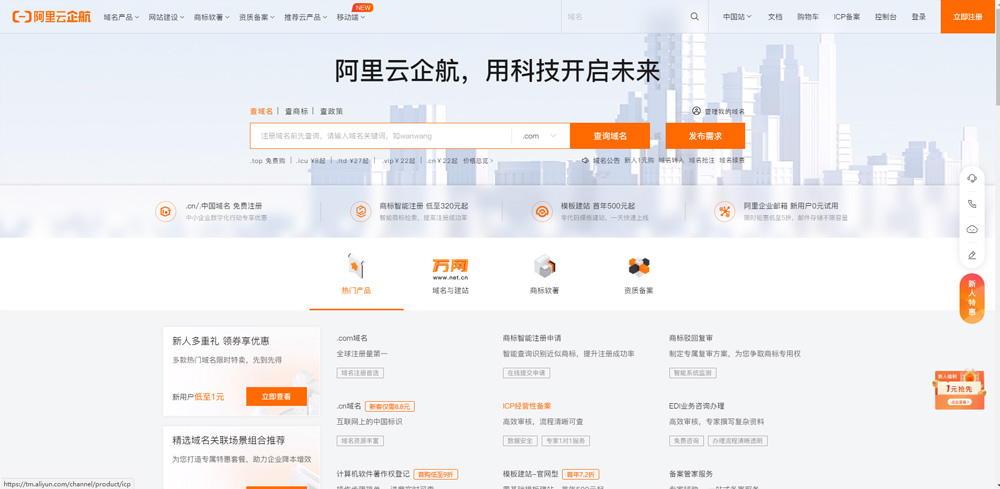The height and width of the screenshot is (489, 1000).
Task: Click 登录 in top navigation
Action: point(918,17)
